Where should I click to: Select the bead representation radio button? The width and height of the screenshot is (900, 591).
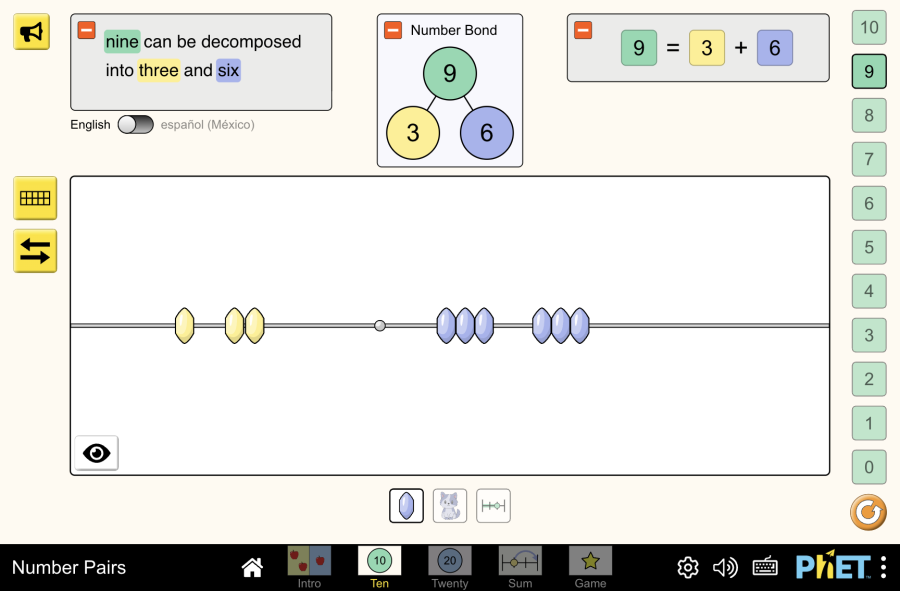tap(406, 506)
